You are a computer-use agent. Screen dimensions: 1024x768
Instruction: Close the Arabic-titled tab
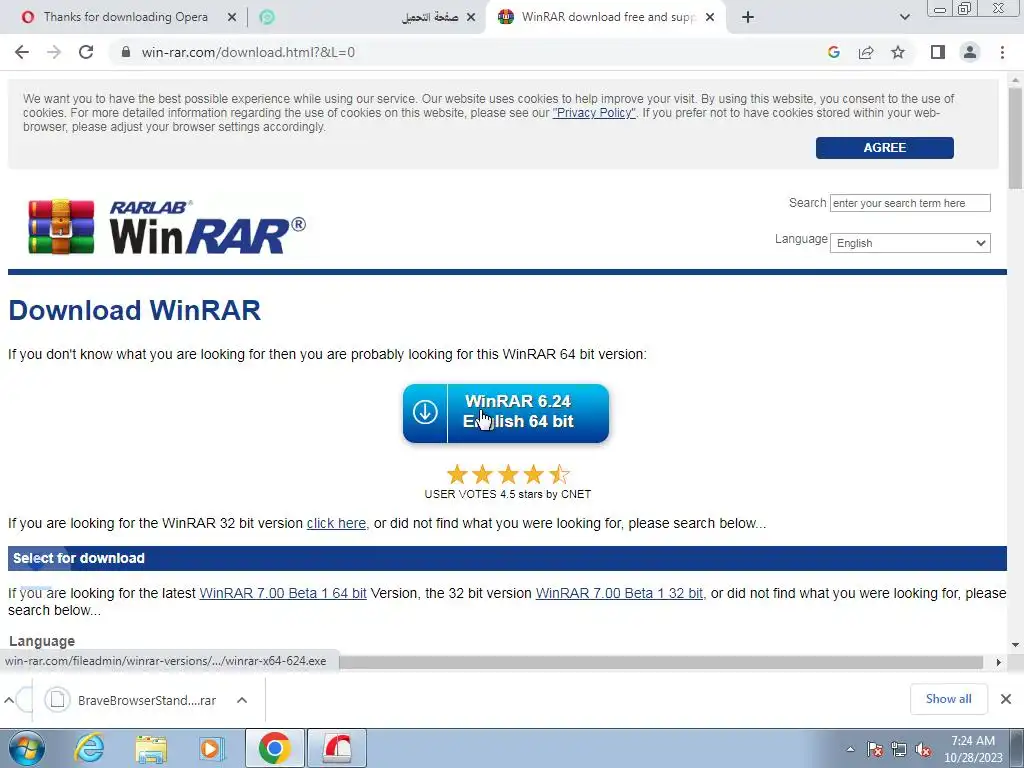pyautogui.click(x=471, y=17)
